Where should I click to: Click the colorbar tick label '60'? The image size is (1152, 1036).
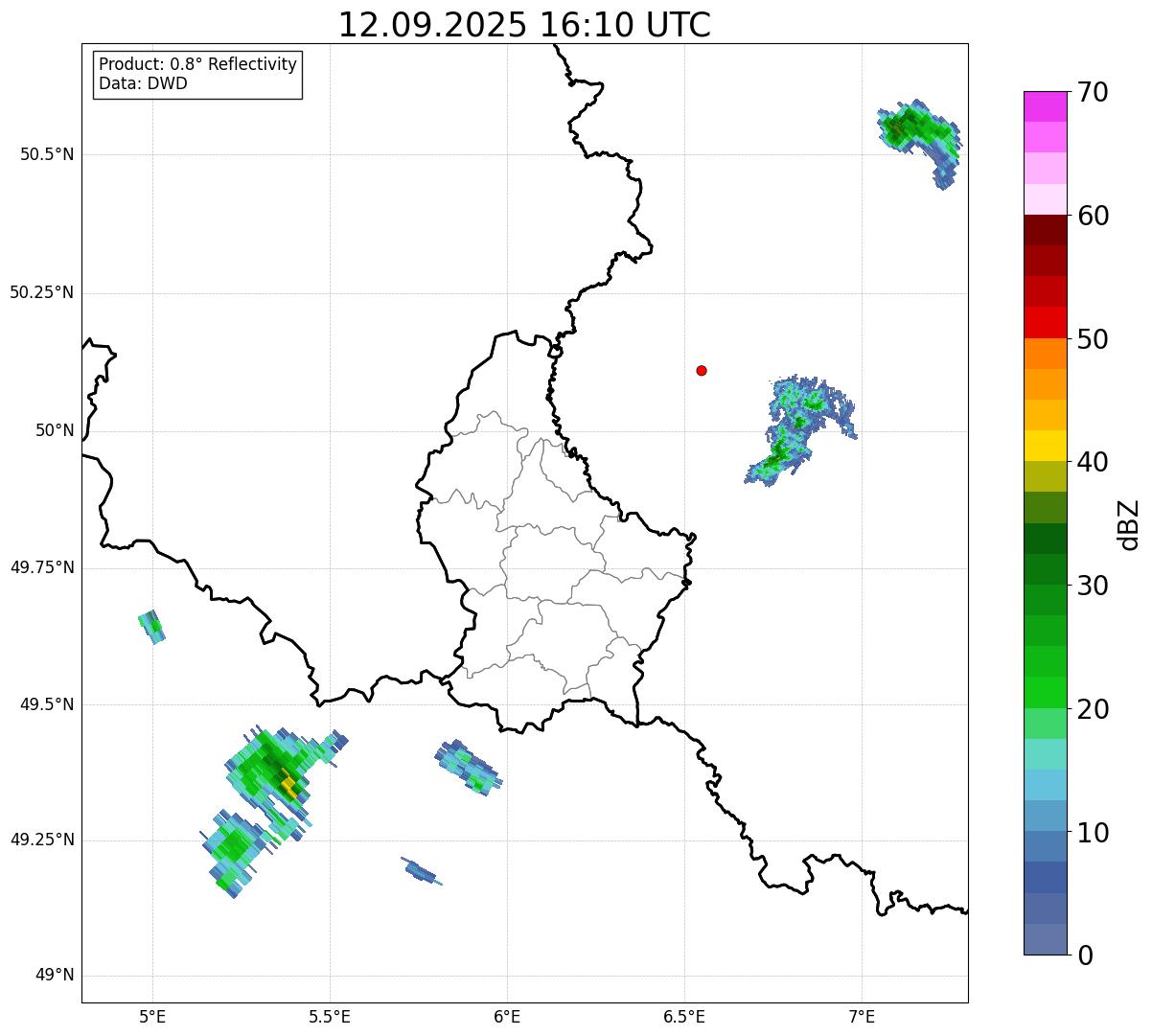tap(1093, 216)
